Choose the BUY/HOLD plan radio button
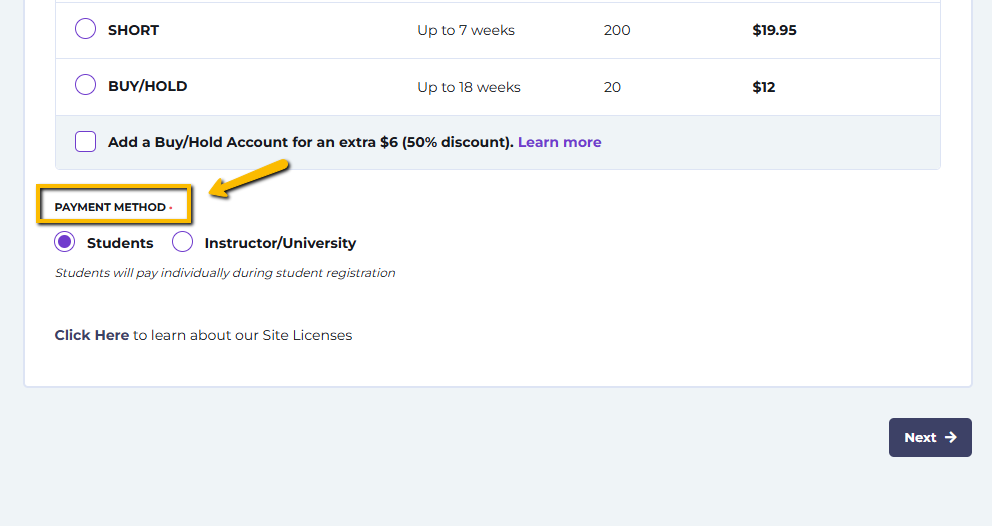This screenshot has width=992, height=526. [x=85, y=85]
